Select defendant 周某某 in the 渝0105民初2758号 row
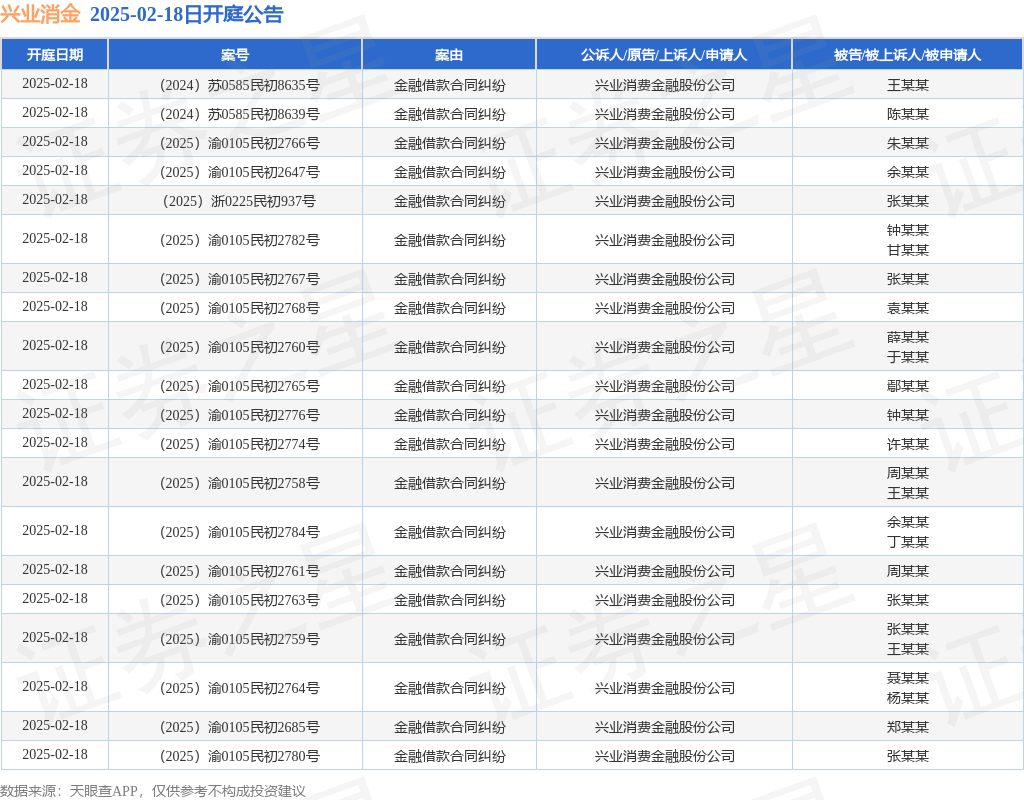The width and height of the screenshot is (1024, 800). pos(908,473)
